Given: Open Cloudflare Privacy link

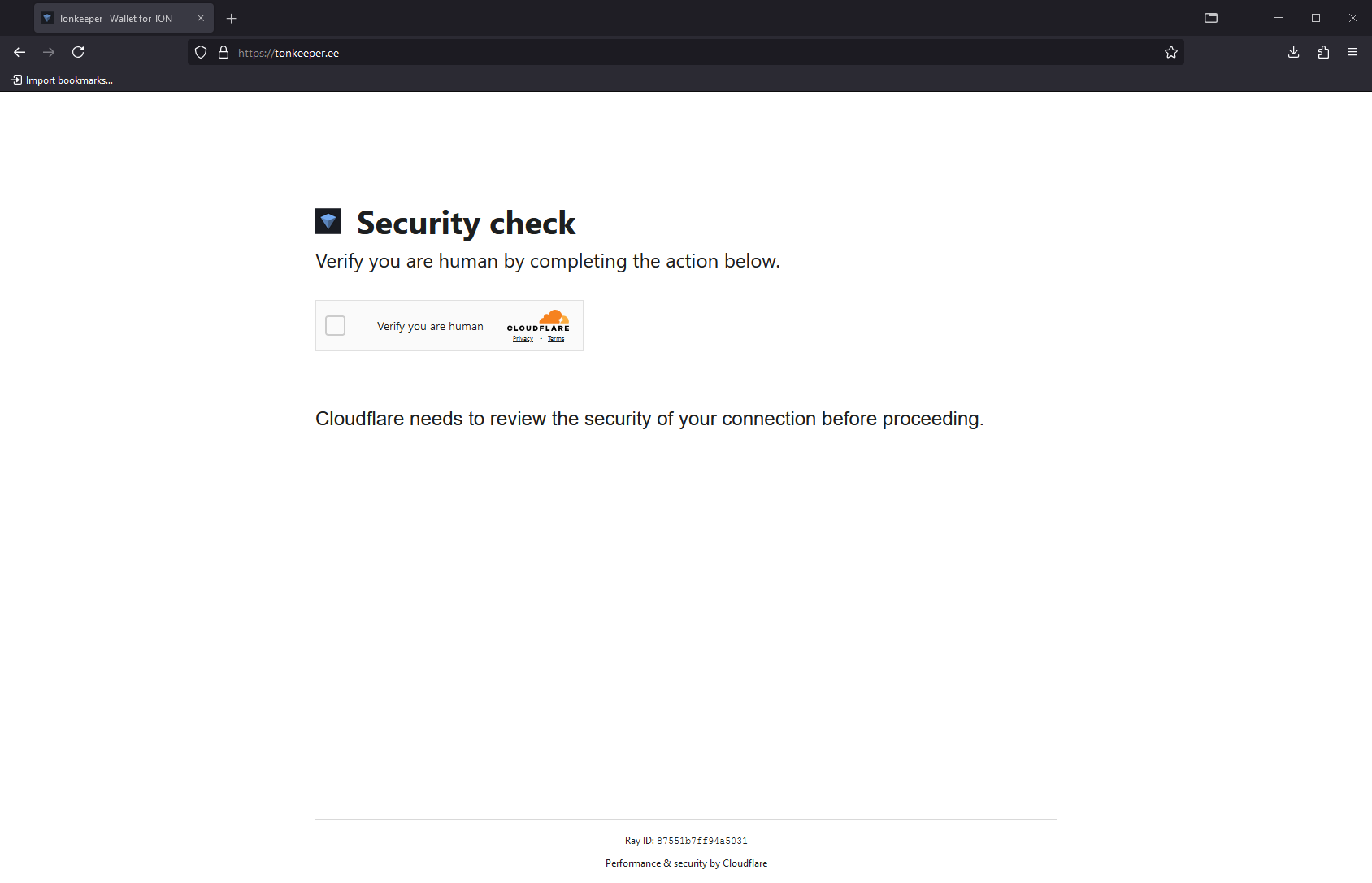Looking at the screenshot, I should tap(523, 339).
